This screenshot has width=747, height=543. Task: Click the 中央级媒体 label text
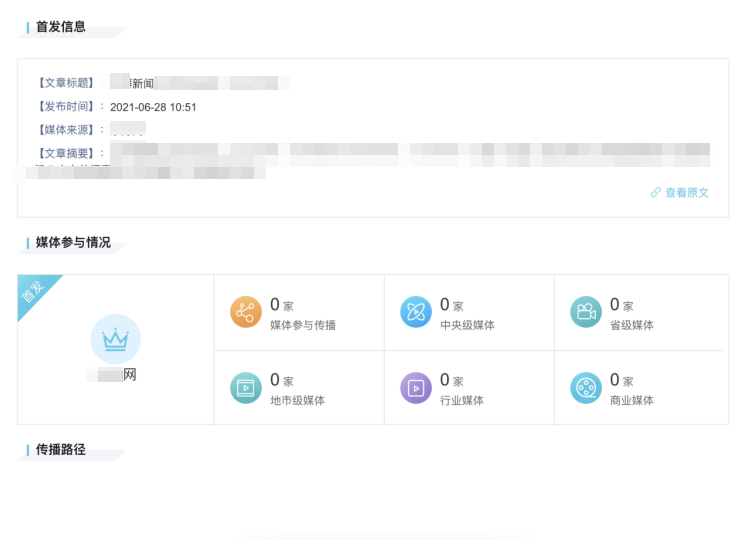point(467,325)
